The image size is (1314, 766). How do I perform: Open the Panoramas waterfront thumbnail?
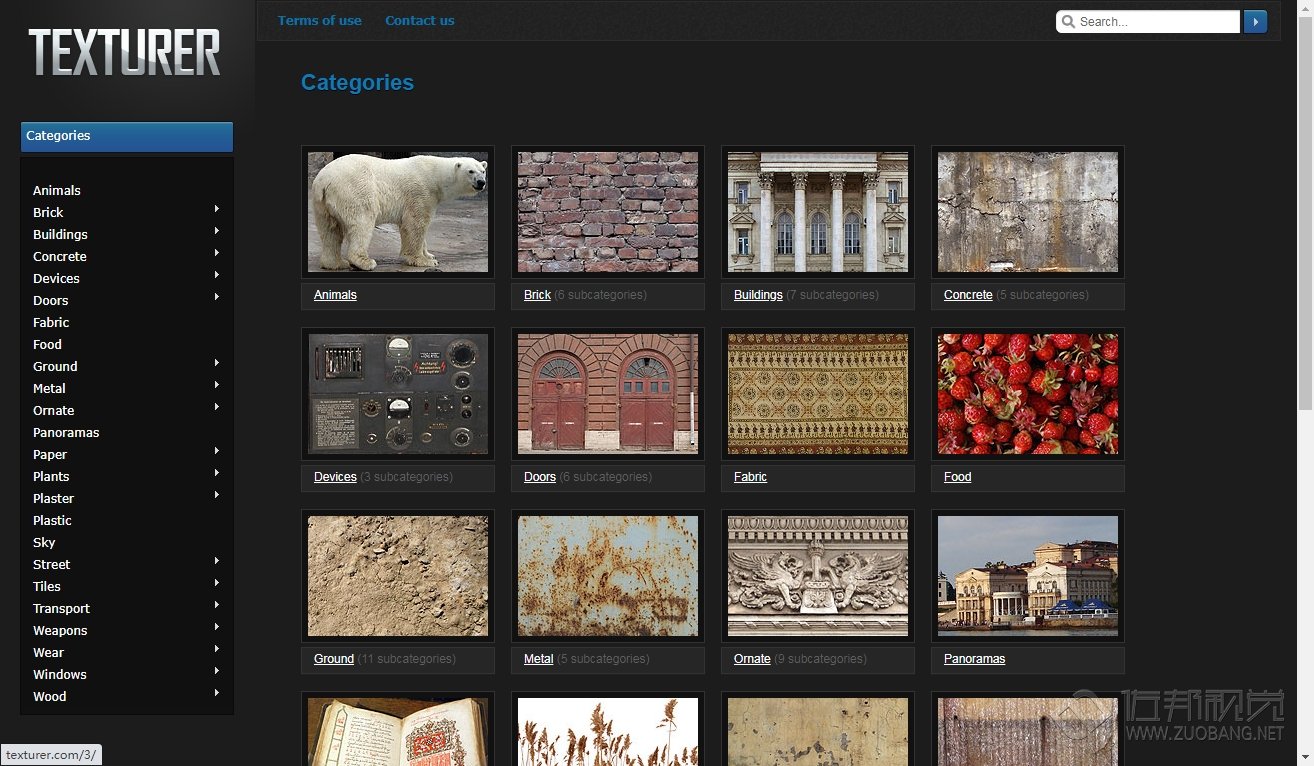point(1027,576)
